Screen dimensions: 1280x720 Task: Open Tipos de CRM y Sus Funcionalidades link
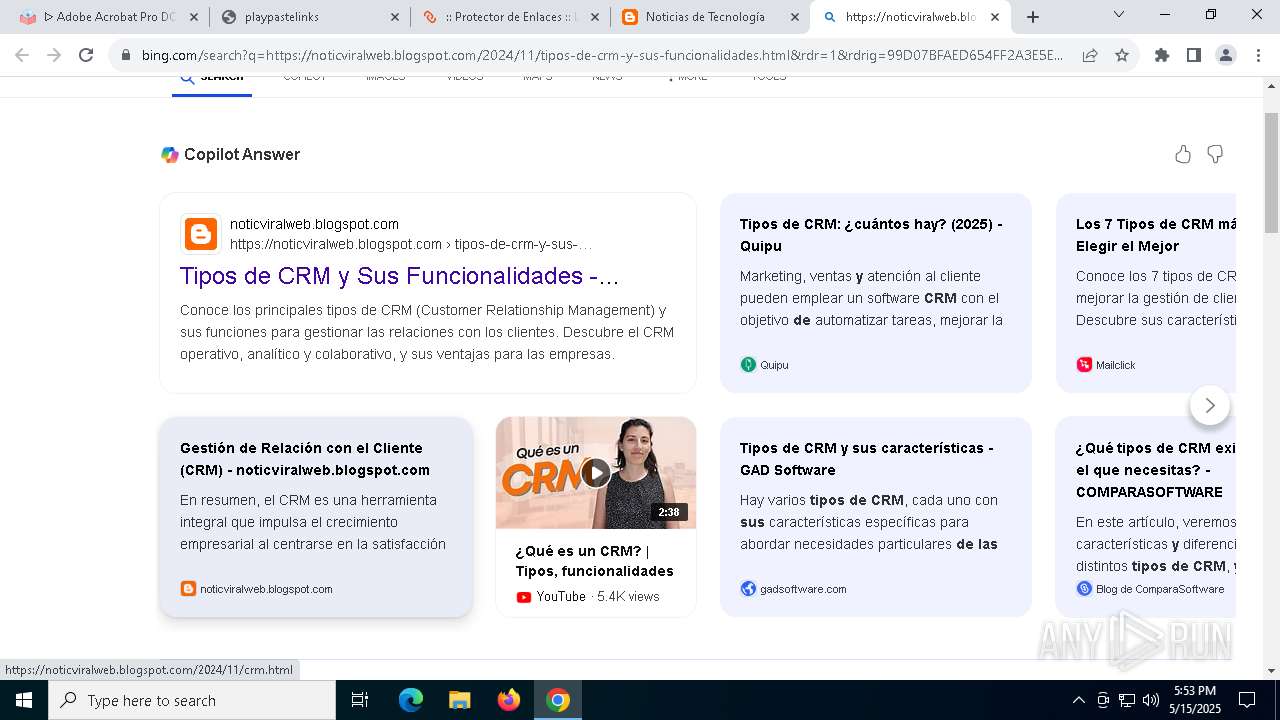click(x=399, y=276)
